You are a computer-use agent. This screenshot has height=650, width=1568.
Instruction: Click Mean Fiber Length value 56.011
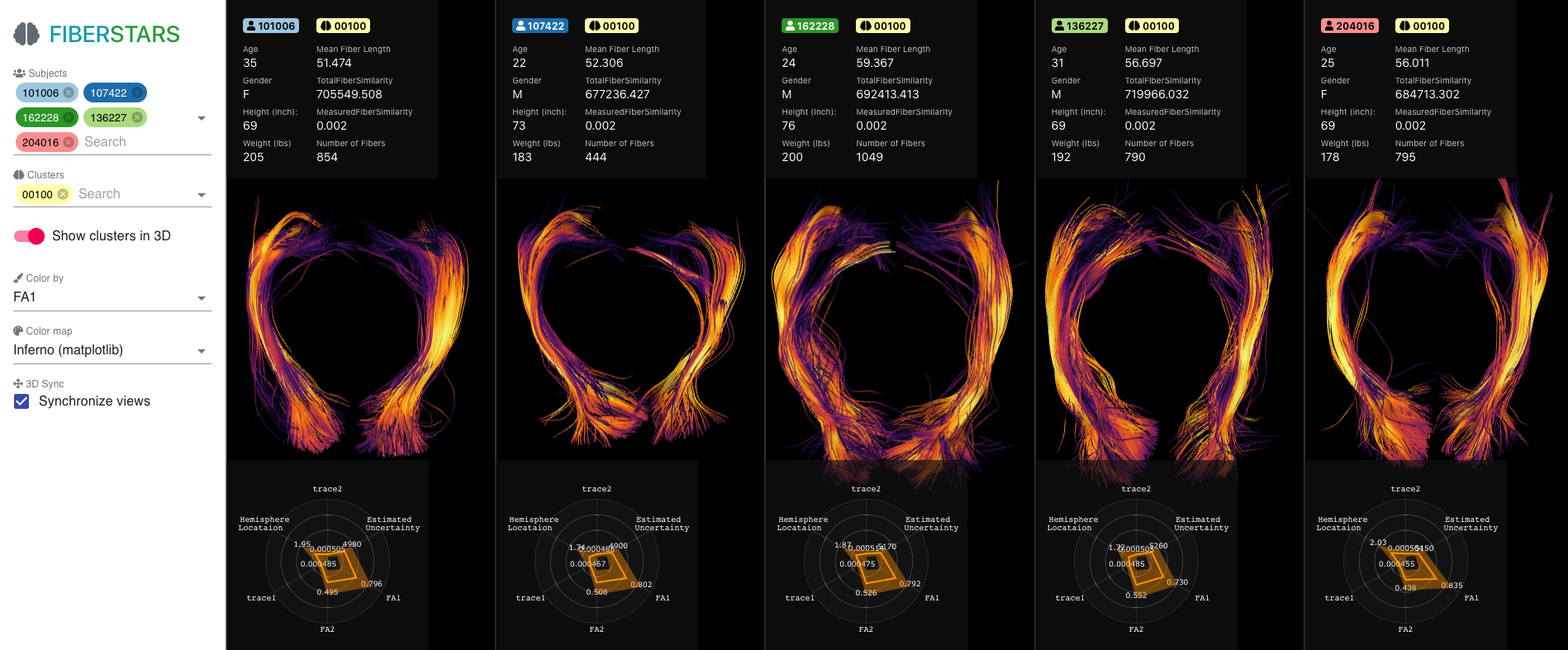click(1413, 63)
